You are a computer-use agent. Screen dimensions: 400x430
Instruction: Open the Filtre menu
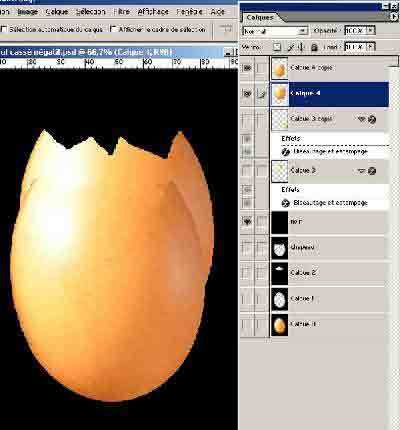[121, 12]
